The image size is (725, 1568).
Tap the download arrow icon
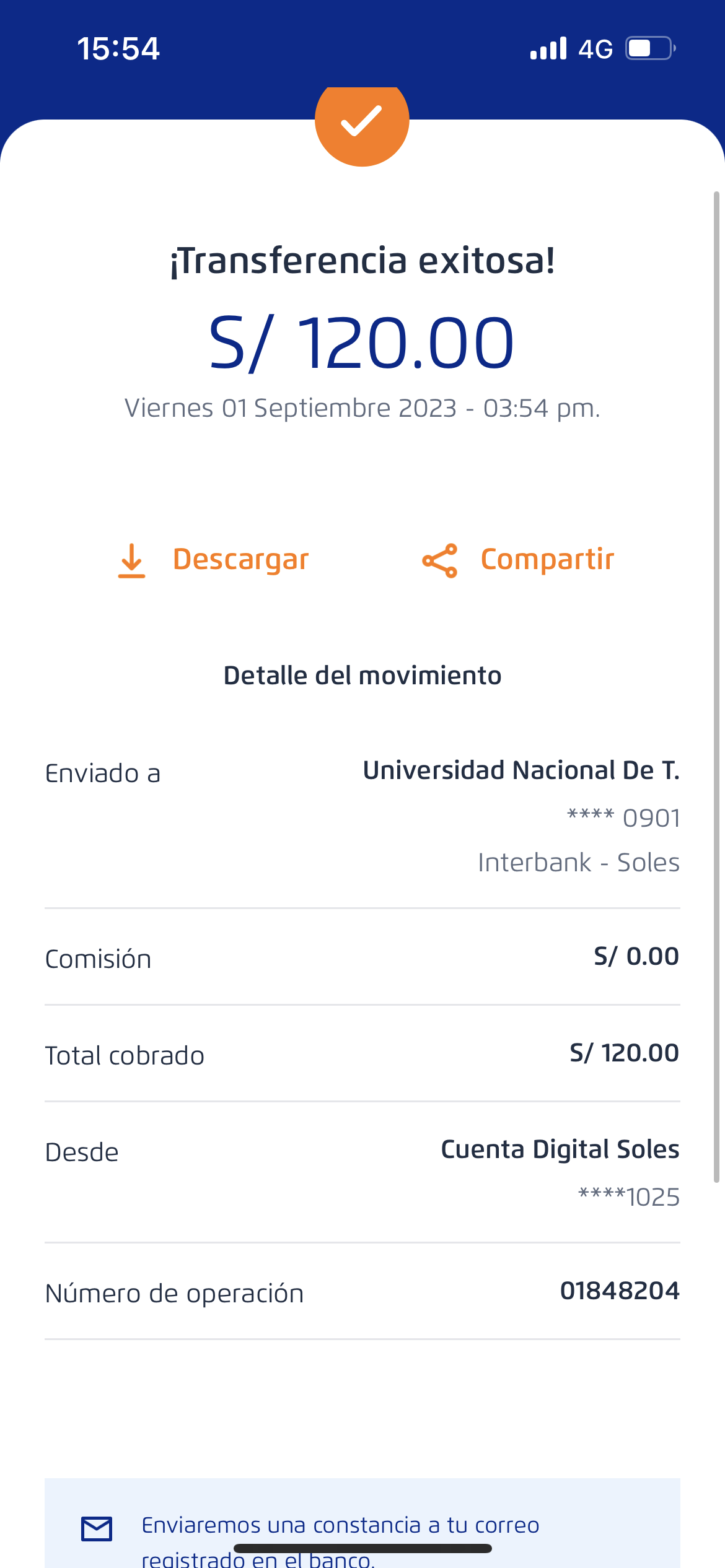click(131, 560)
